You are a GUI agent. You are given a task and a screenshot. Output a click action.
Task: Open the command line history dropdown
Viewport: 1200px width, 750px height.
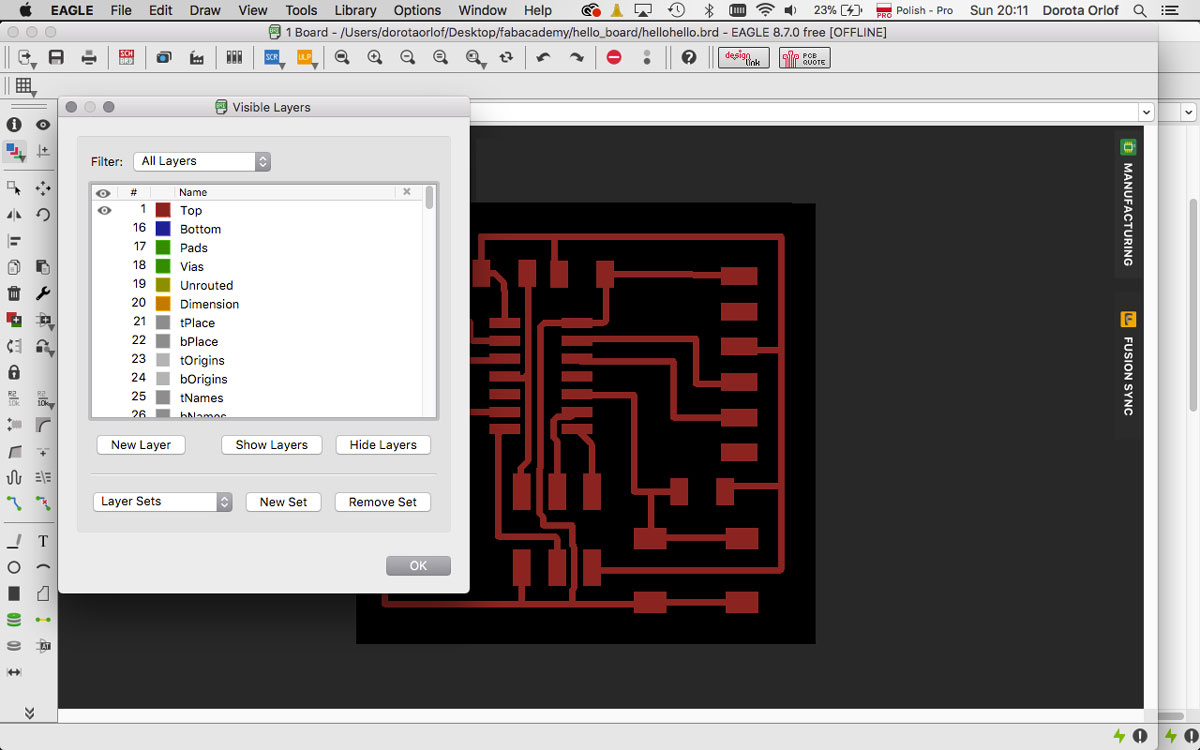click(x=1146, y=112)
